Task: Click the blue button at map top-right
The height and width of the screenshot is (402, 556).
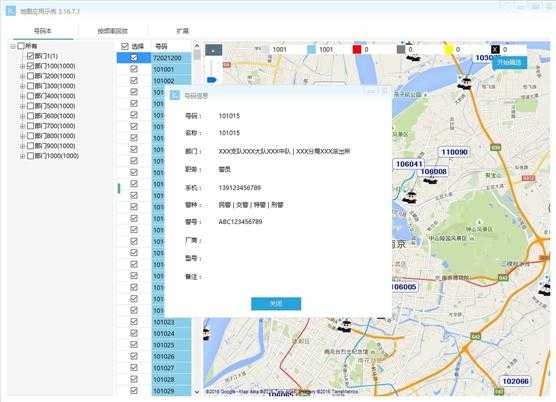Action: click(509, 62)
